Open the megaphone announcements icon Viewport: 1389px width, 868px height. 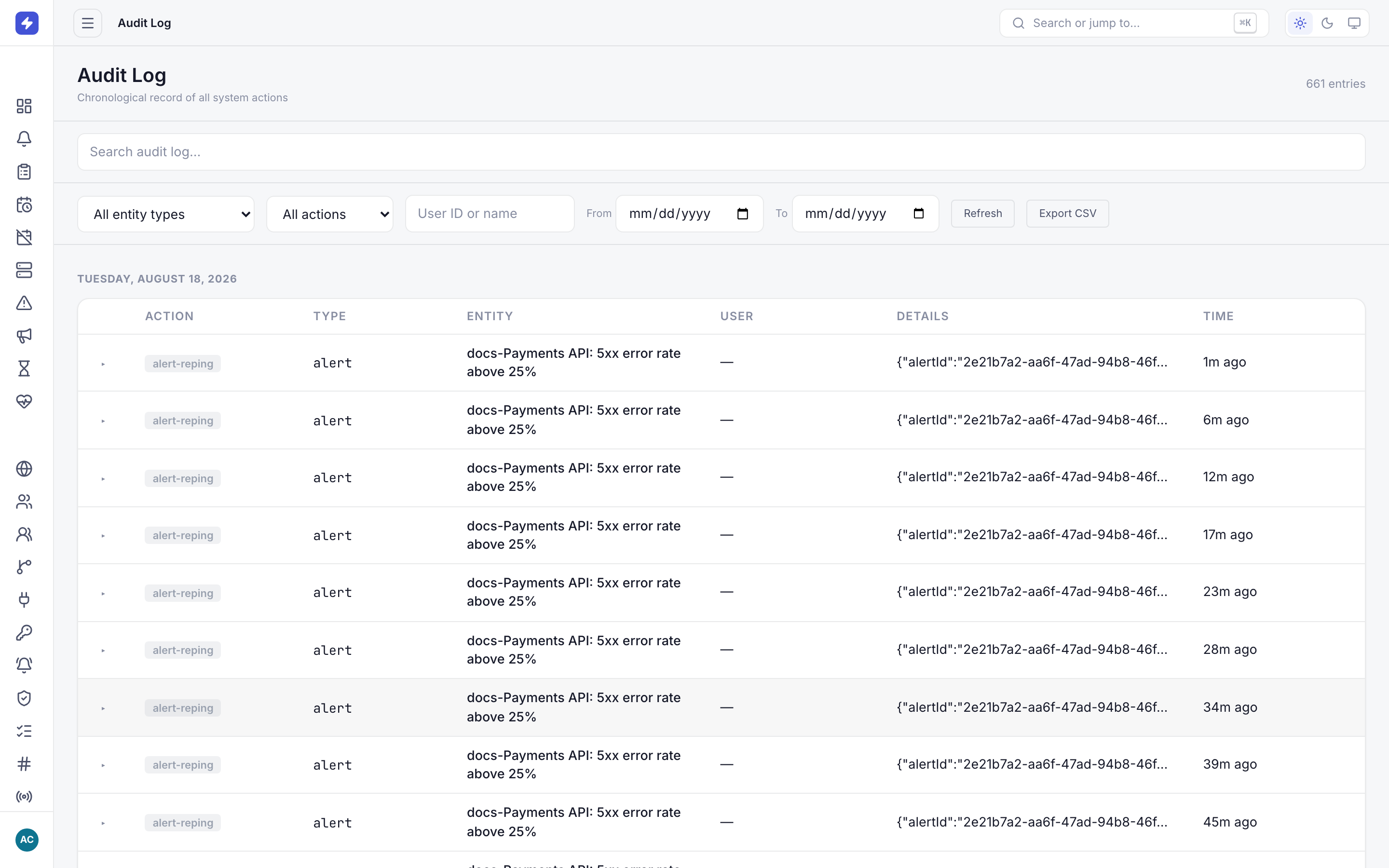[24, 335]
